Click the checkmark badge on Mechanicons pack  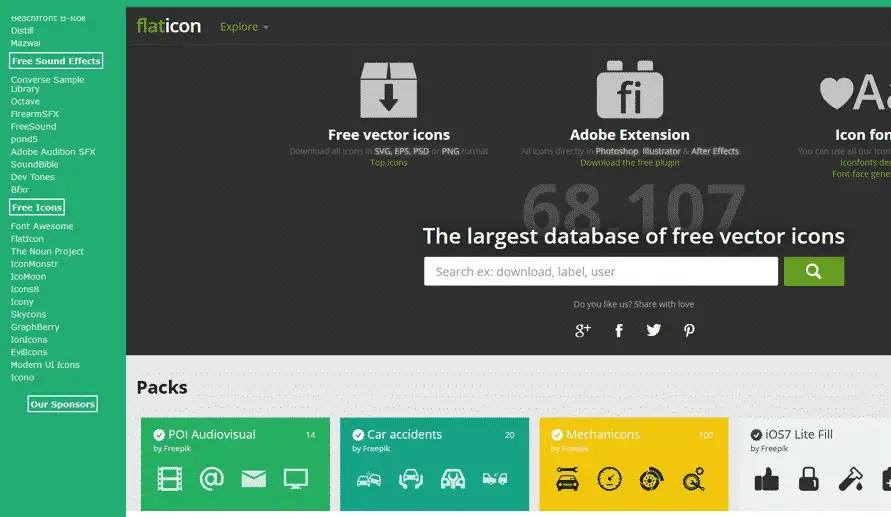coord(557,435)
